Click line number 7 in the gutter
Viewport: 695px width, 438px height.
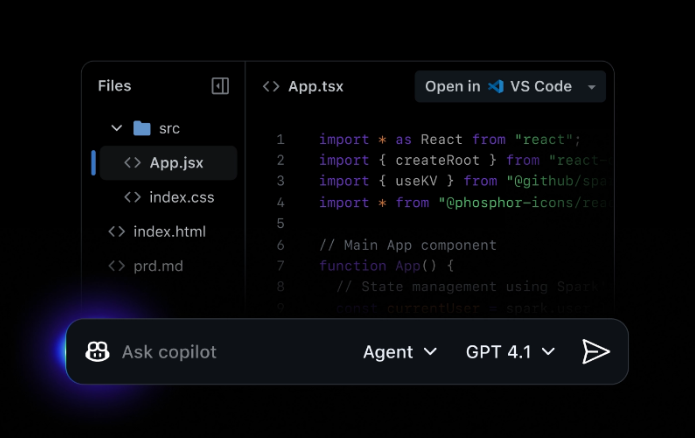[281, 266]
